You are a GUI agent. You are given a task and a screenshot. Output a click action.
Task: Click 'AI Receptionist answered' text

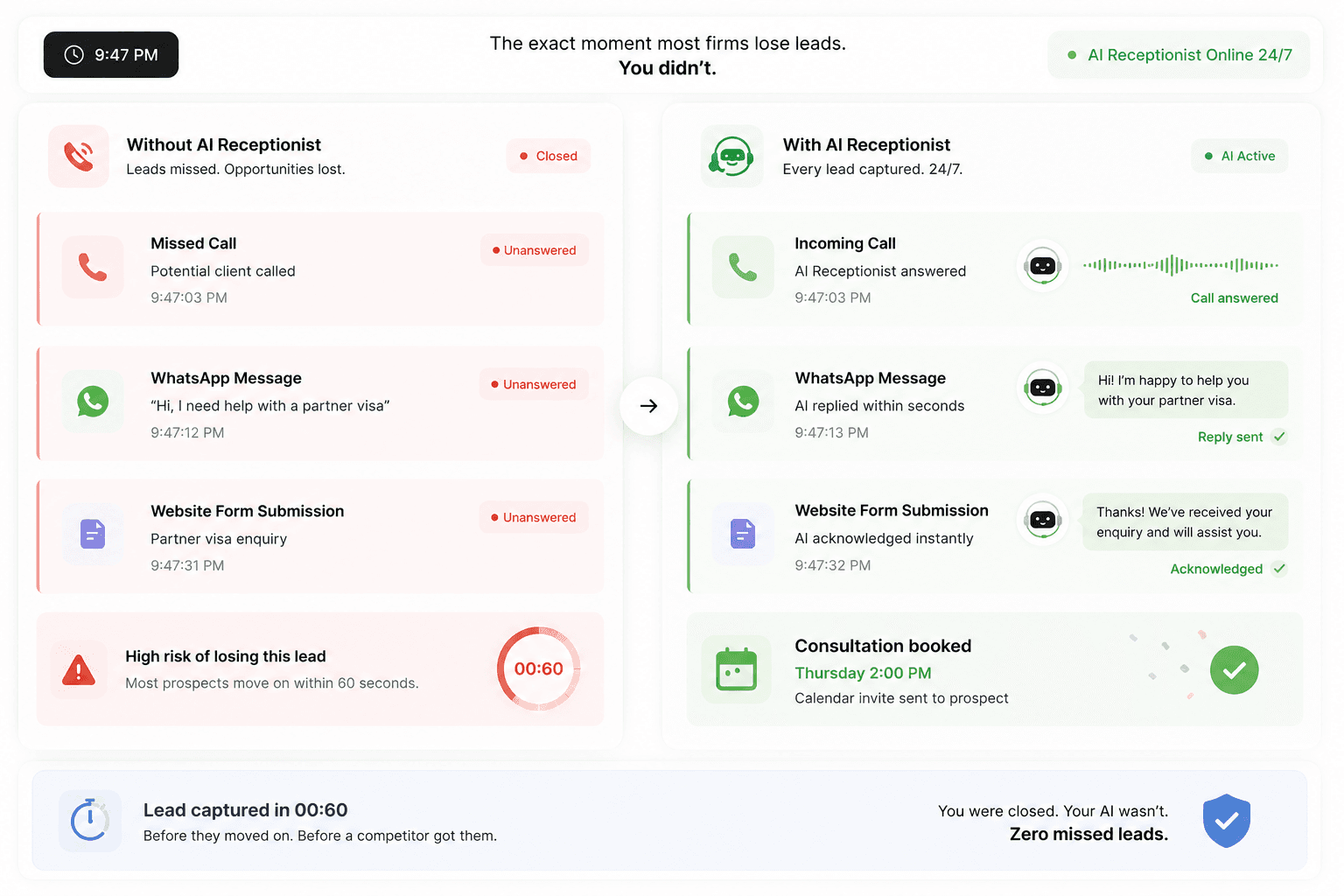[880, 271]
